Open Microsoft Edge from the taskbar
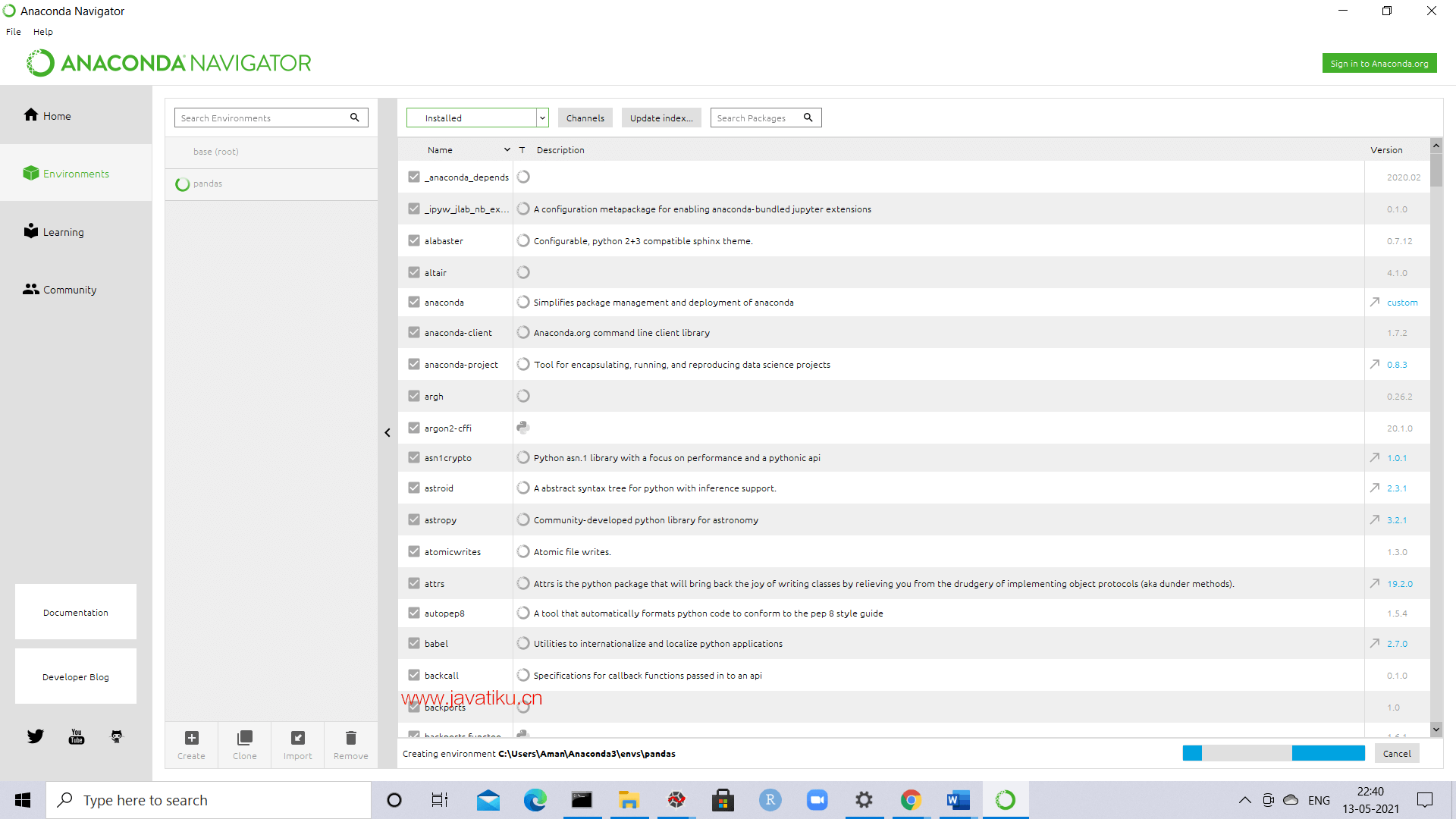 pos(535,800)
